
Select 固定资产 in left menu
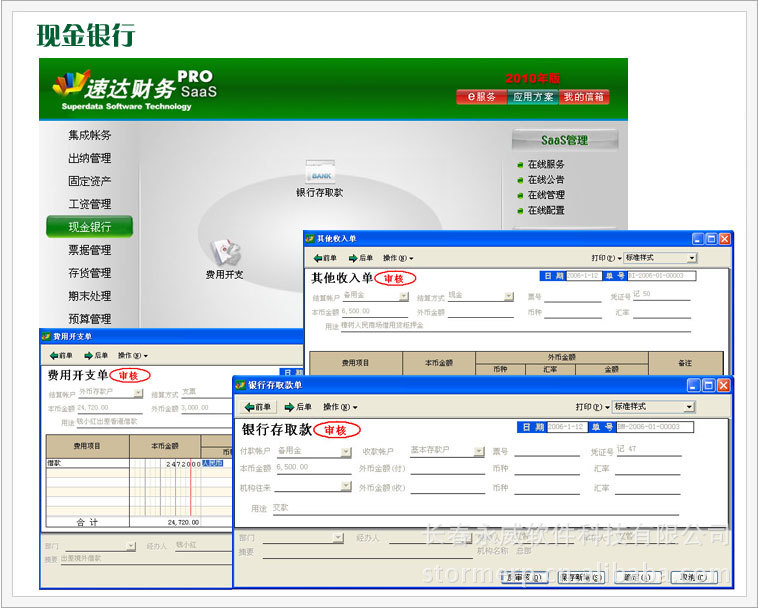coord(89,181)
